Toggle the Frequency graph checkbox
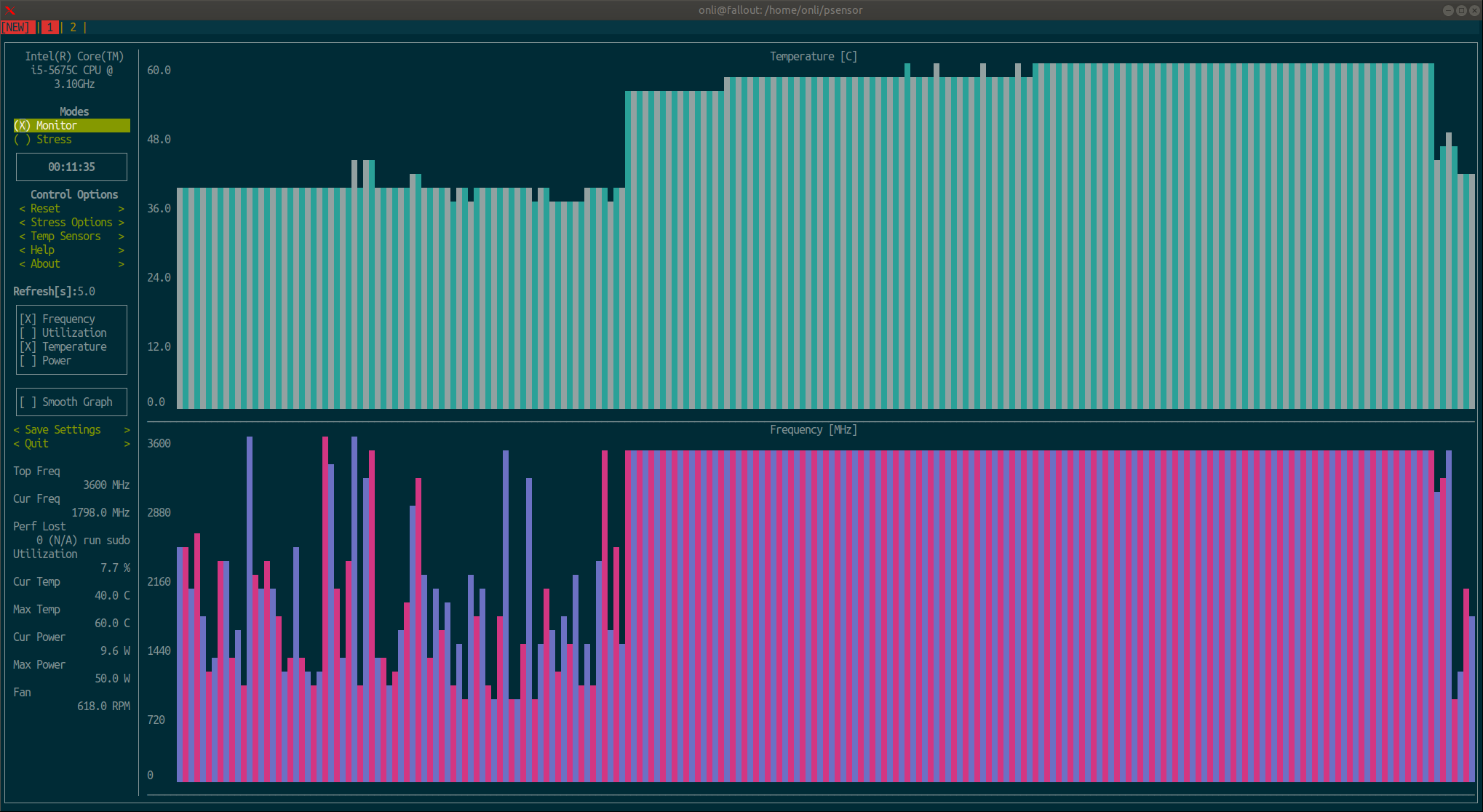The width and height of the screenshot is (1483, 812). click(57, 319)
